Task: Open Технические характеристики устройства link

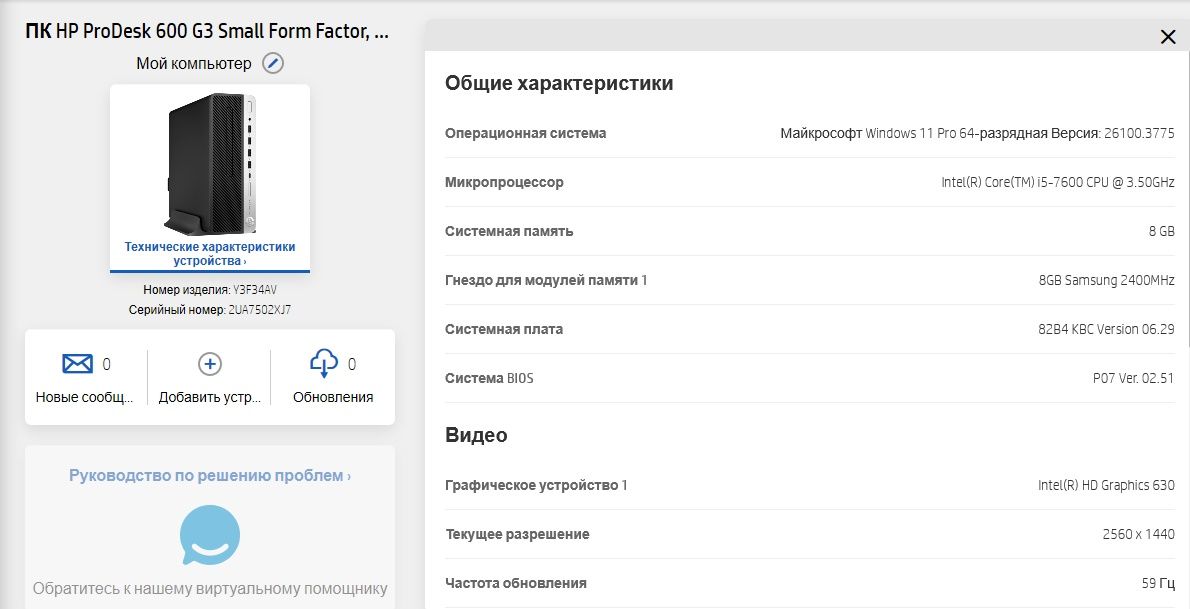Action: tap(210, 254)
